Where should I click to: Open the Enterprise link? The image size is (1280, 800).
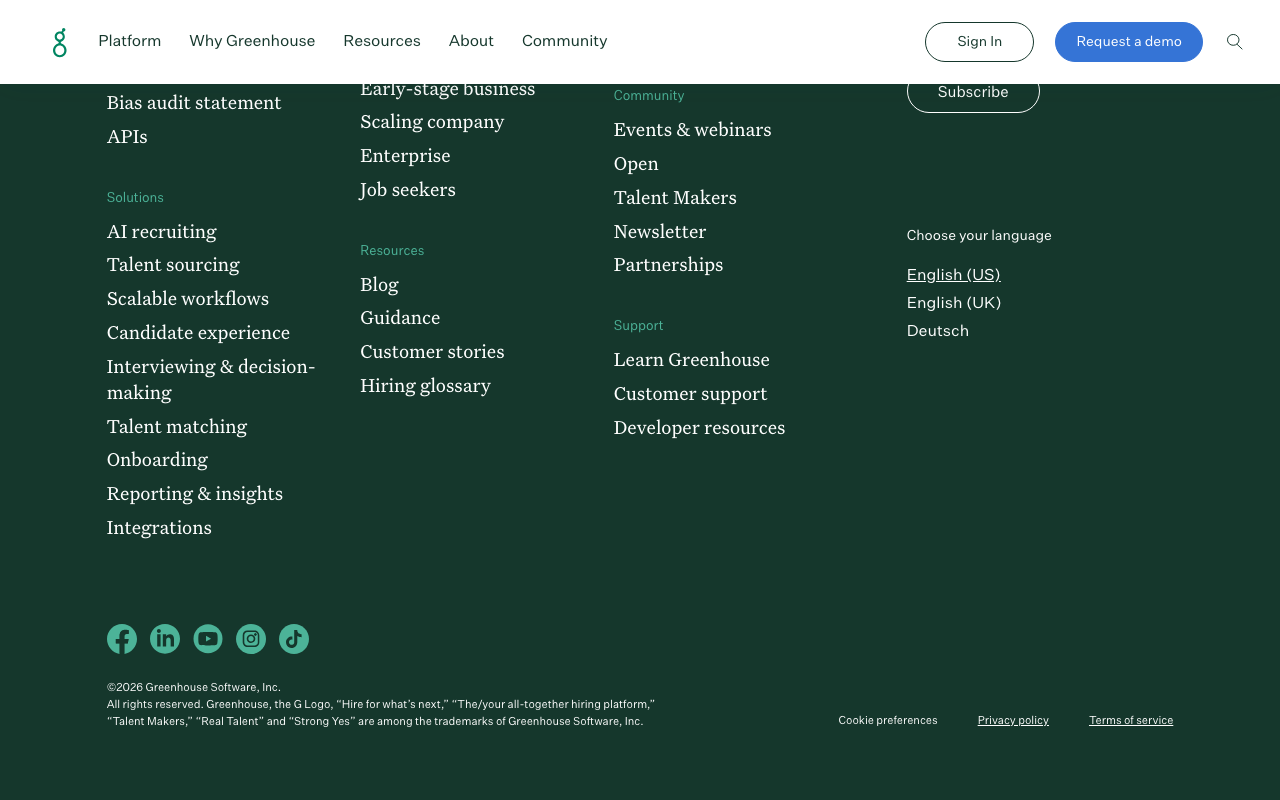coord(405,156)
